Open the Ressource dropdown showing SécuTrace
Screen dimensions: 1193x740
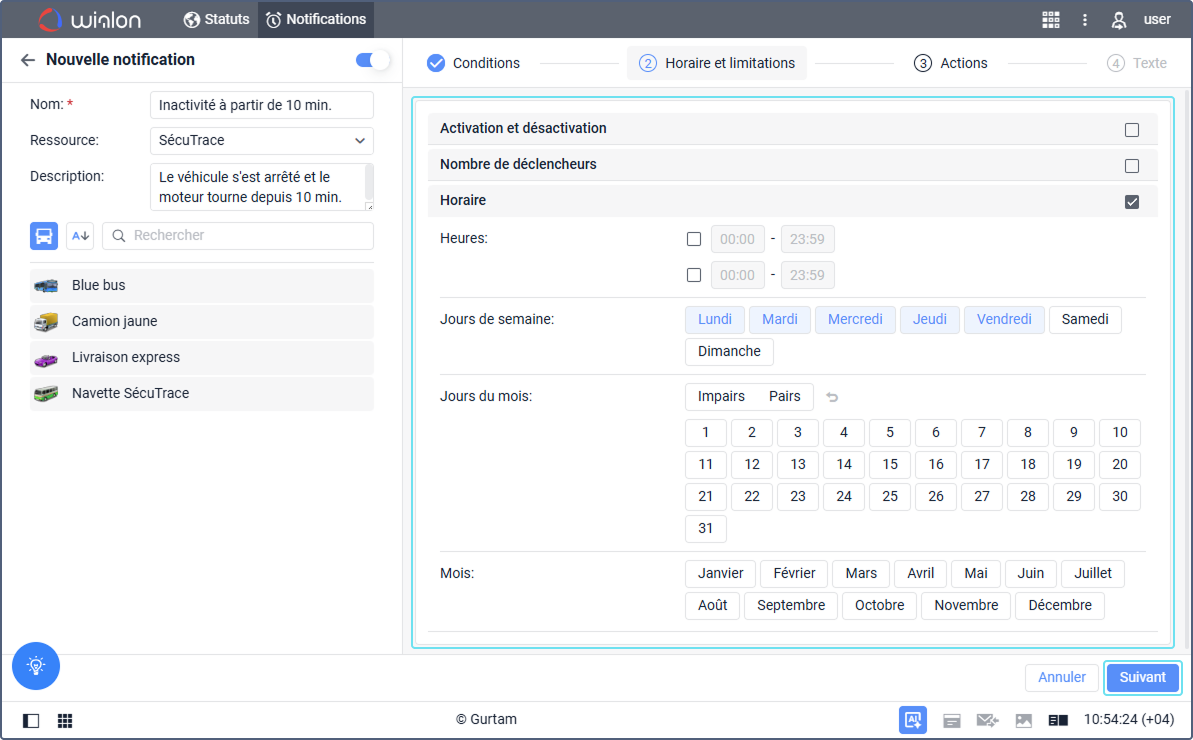tap(261, 140)
